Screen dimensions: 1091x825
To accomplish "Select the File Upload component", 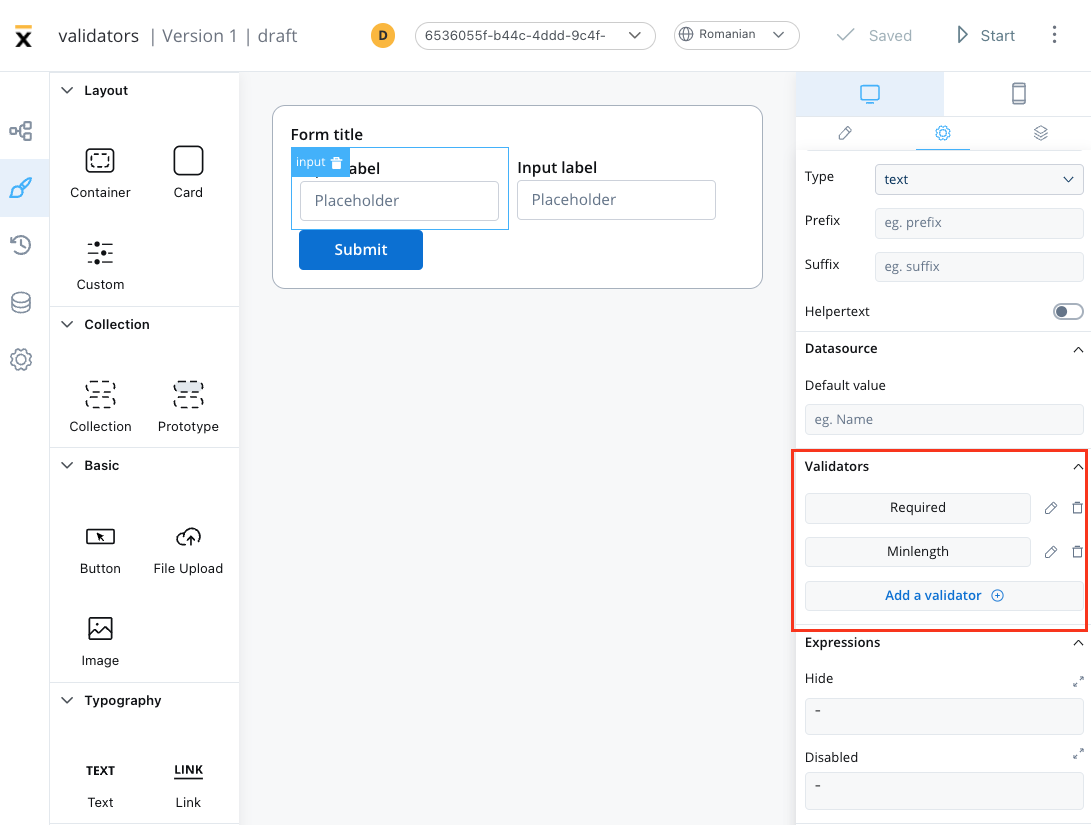I will (188, 550).
